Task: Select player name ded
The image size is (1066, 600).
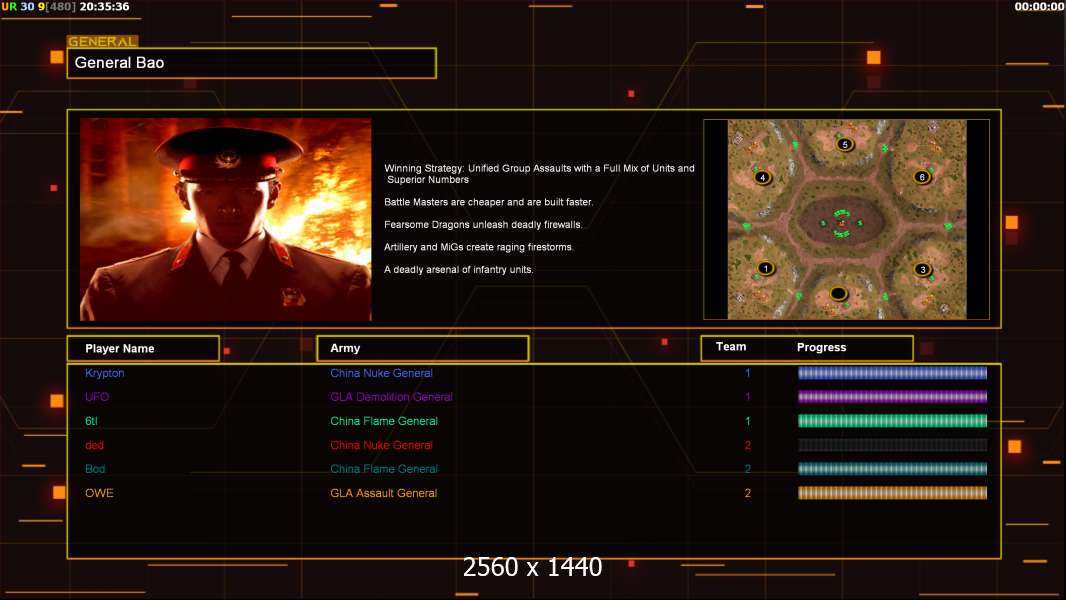Action: point(94,445)
